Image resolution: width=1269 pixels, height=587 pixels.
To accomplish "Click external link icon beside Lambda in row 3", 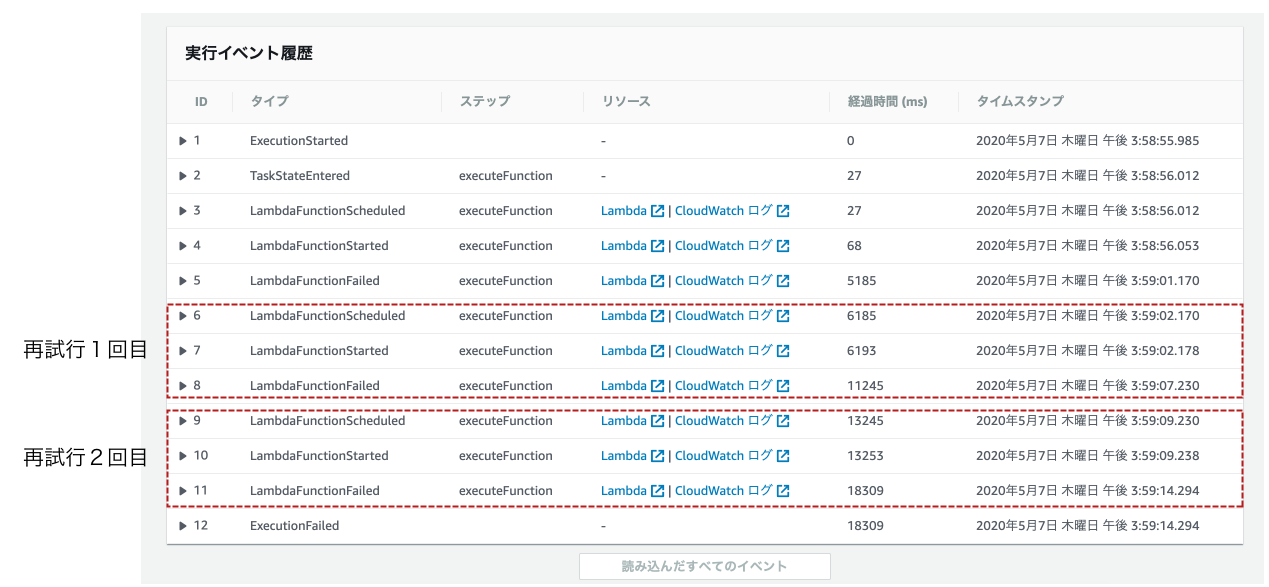I will tap(657, 211).
